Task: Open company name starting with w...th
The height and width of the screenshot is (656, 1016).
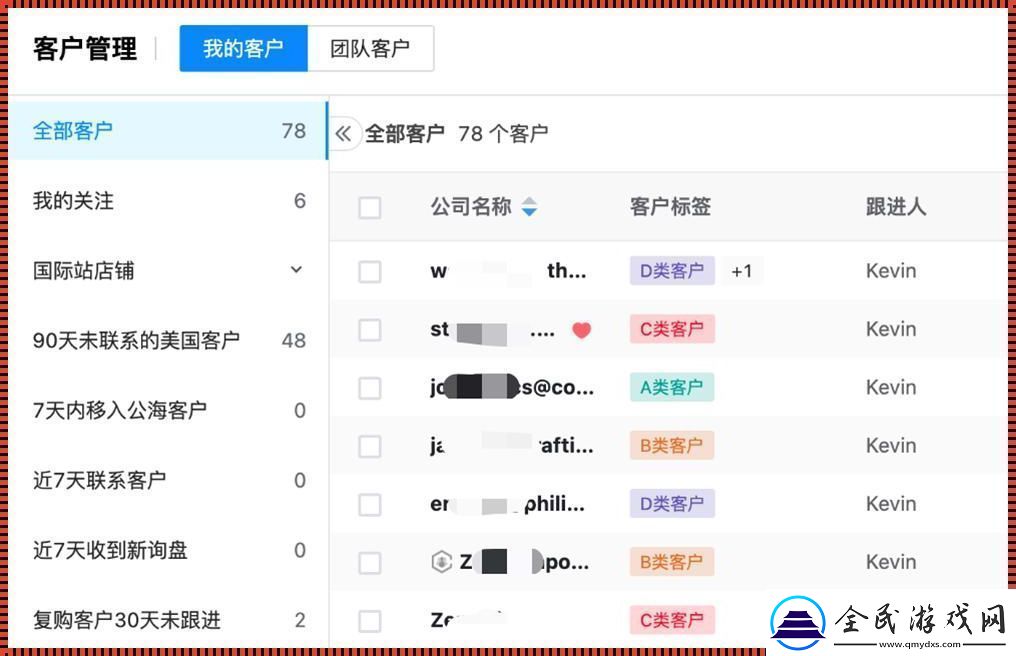Action: pos(509,271)
